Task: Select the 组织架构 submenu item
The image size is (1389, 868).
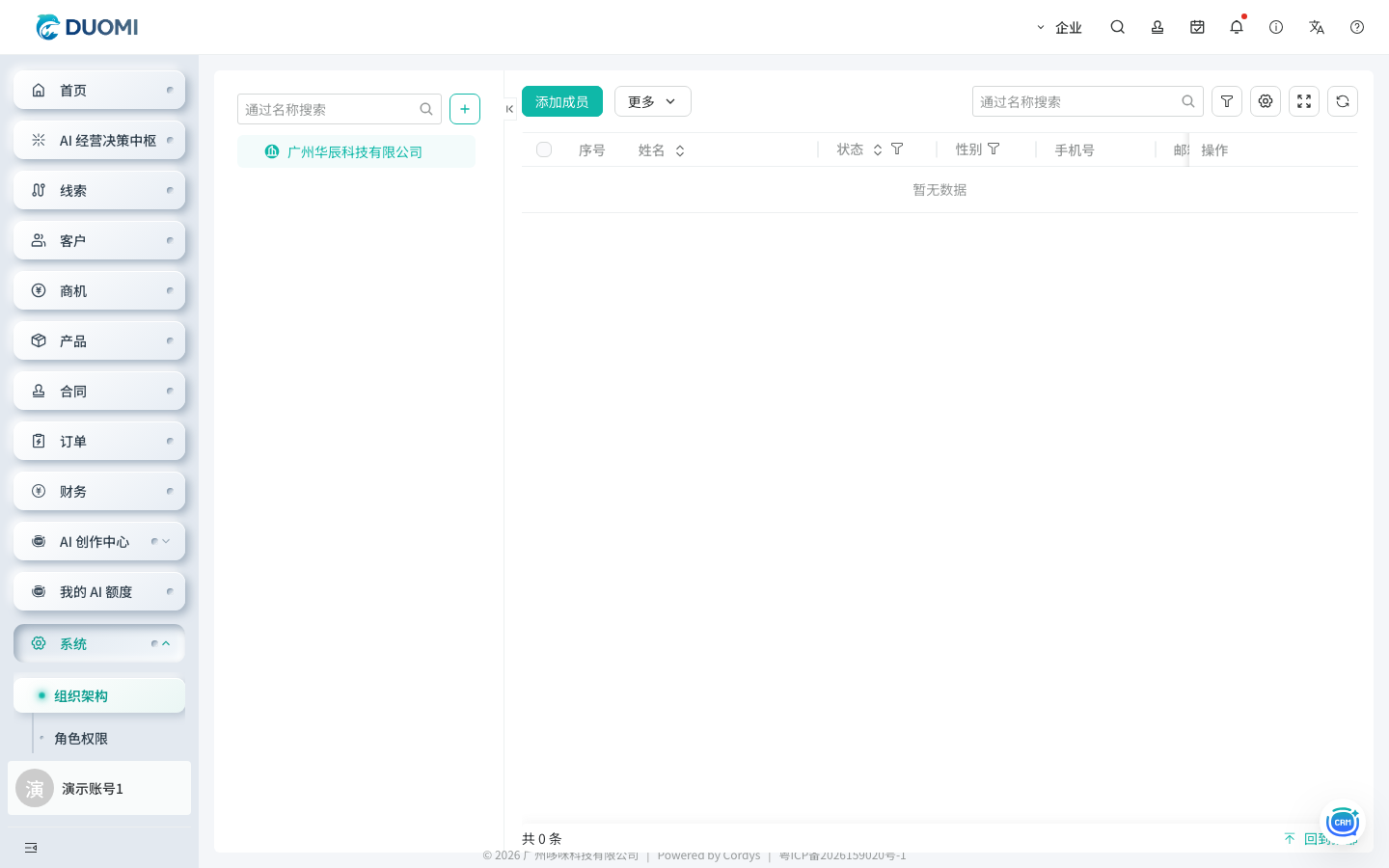Action: coord(99,695)
